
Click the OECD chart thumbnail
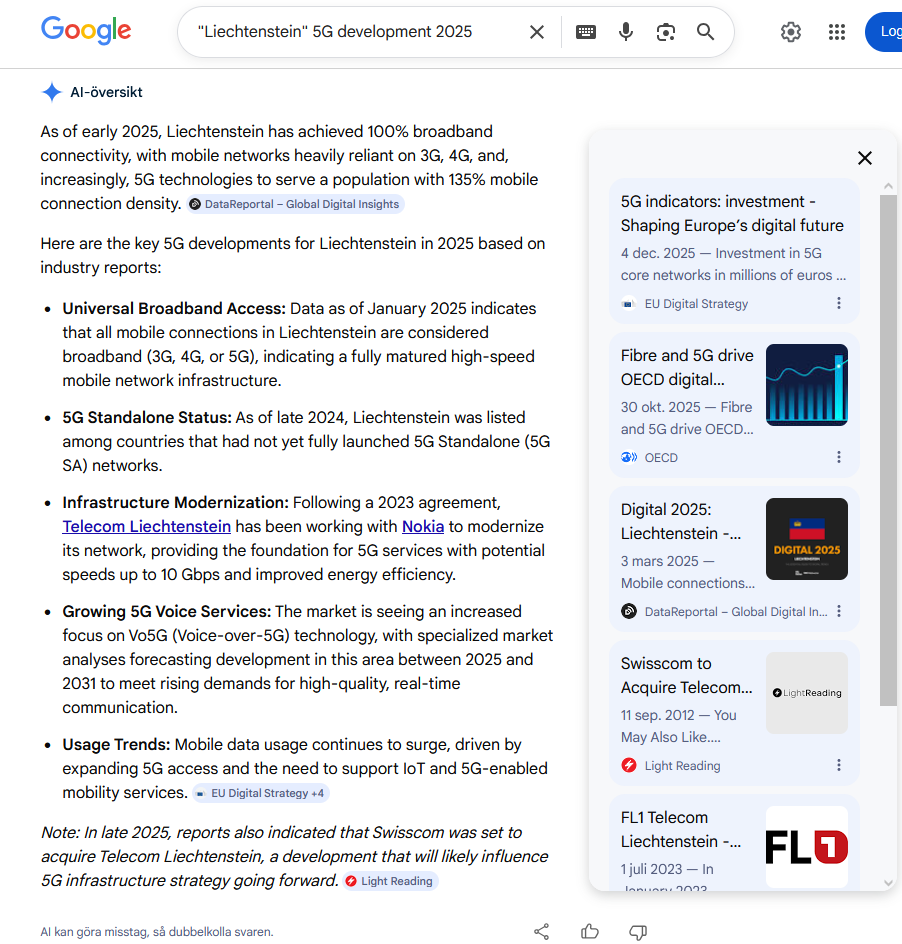click(x=807, y=385)
